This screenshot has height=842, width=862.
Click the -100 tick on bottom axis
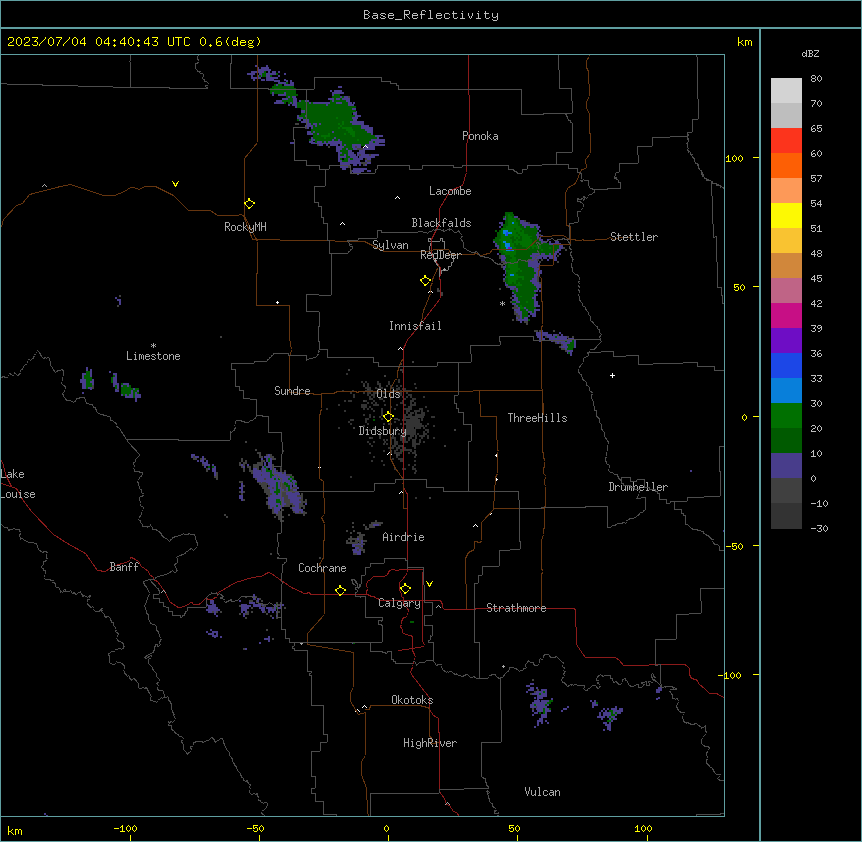pos(125,828)
